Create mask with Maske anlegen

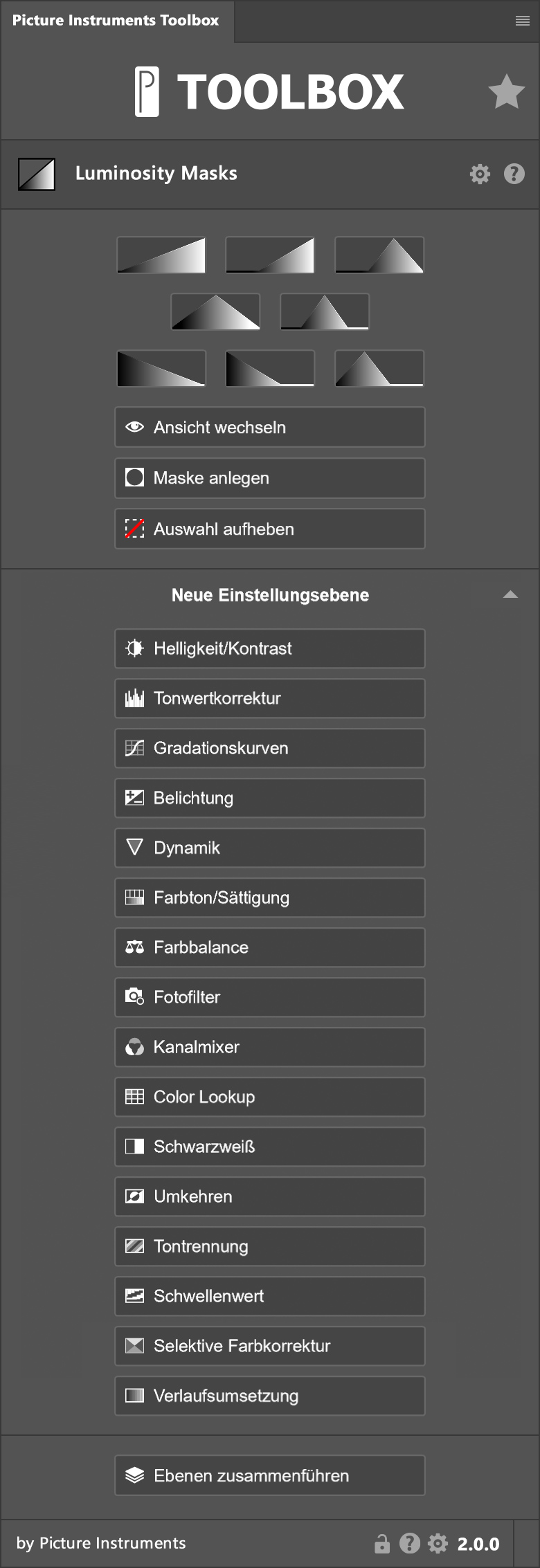click(x=269, y=477)
